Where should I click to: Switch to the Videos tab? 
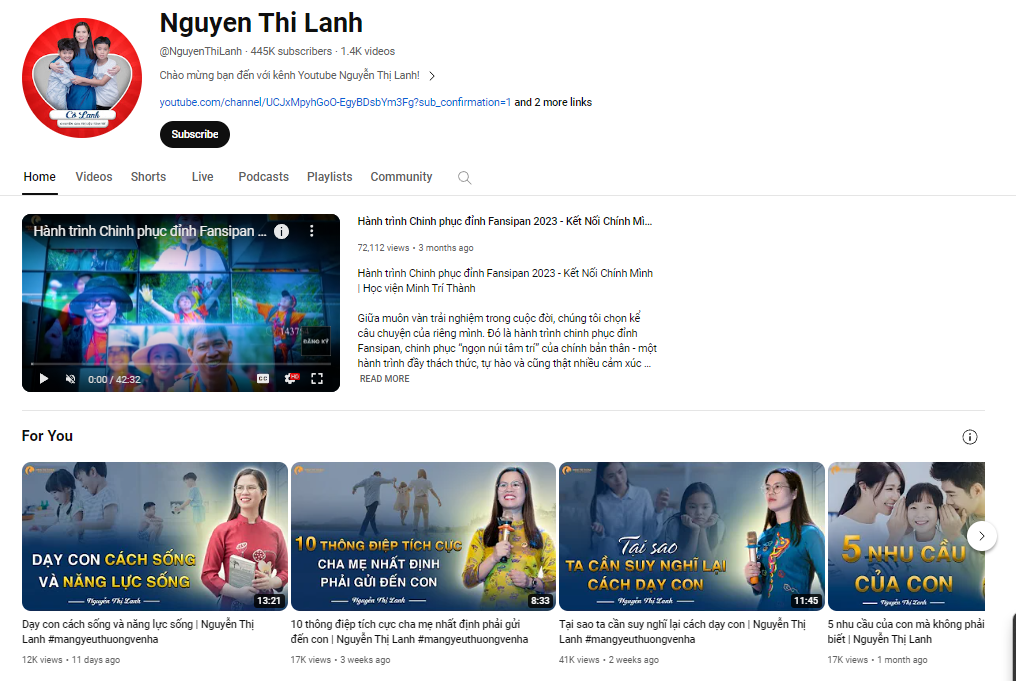coord(94,177)
